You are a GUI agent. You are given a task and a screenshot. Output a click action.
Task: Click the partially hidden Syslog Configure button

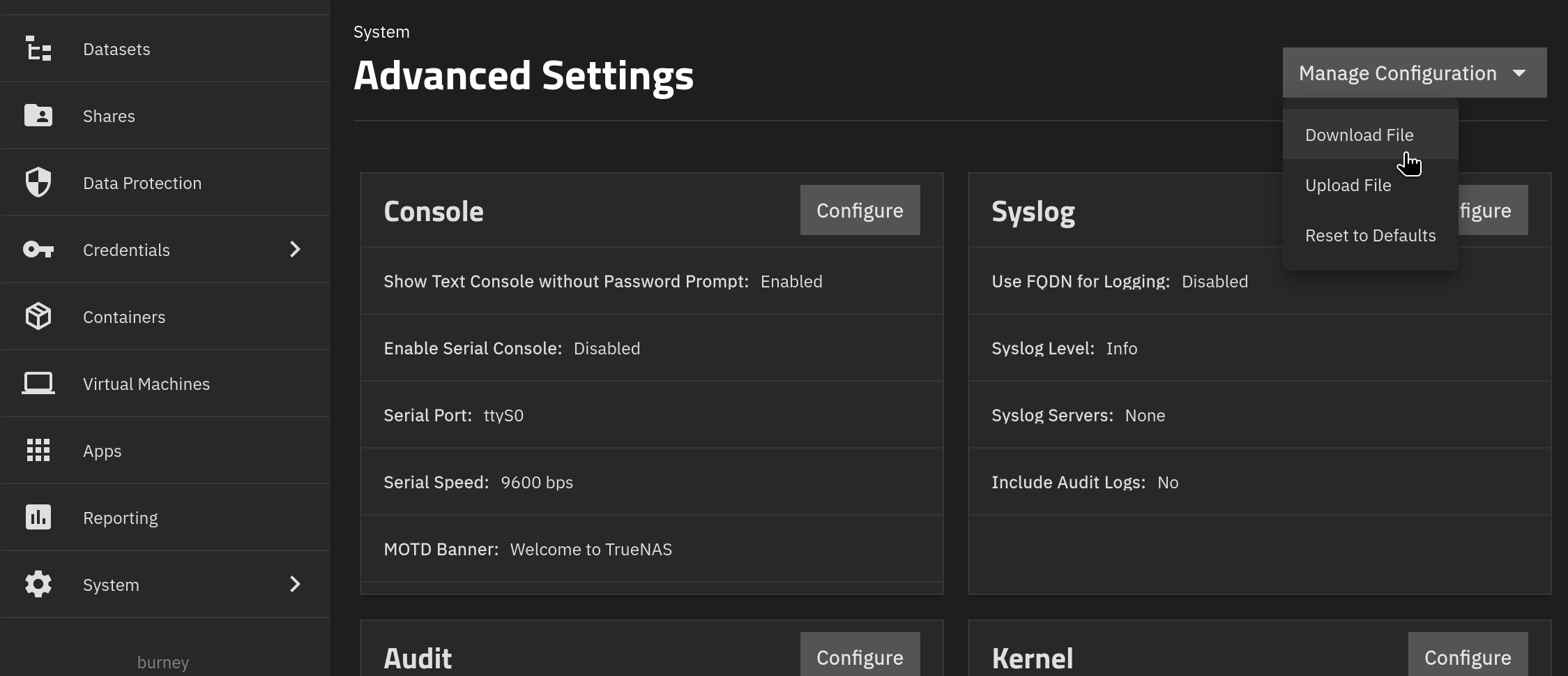pos(1493,210)
